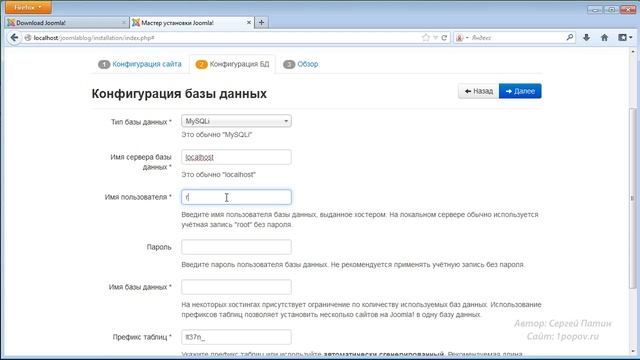Click the Имя пользователя input field

point(236,197)
